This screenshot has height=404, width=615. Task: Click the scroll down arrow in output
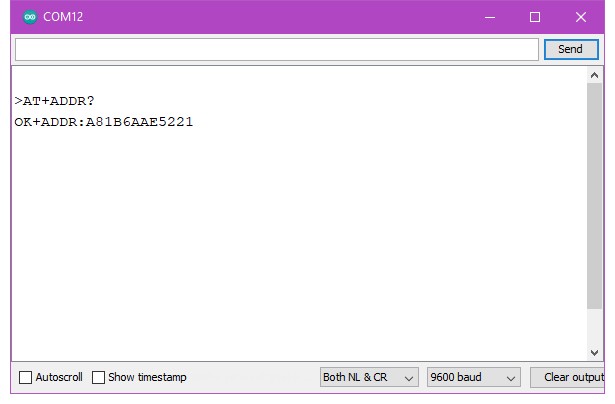coord(596,352)
